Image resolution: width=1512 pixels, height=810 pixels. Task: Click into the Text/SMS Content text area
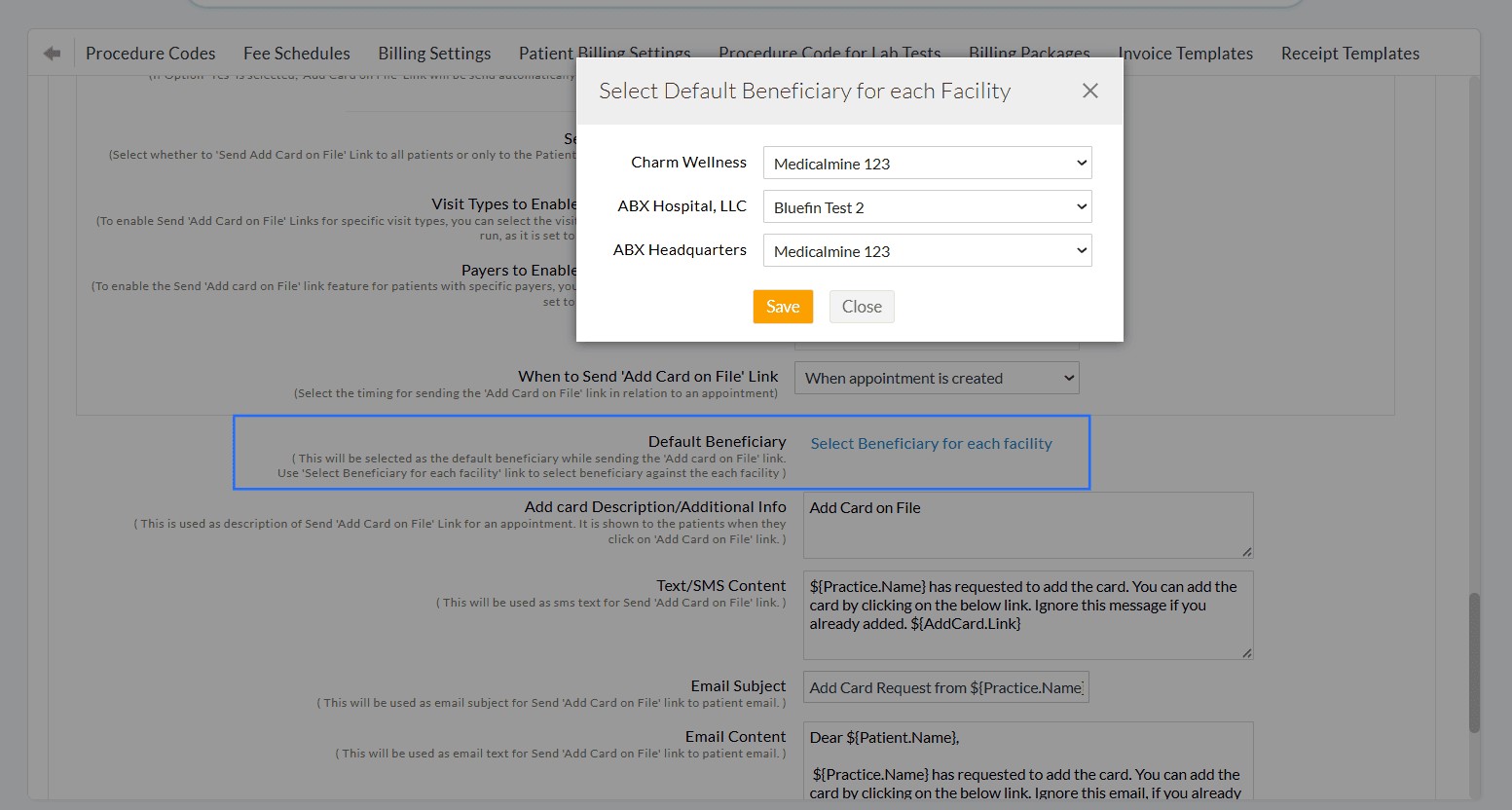tap(1028, 615)
